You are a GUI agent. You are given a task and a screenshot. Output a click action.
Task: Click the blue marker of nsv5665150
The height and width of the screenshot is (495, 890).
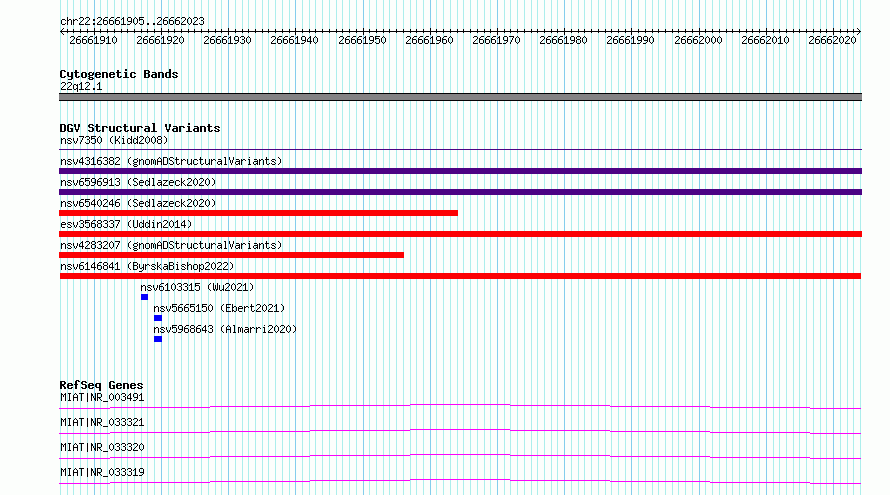coord(158,318)
